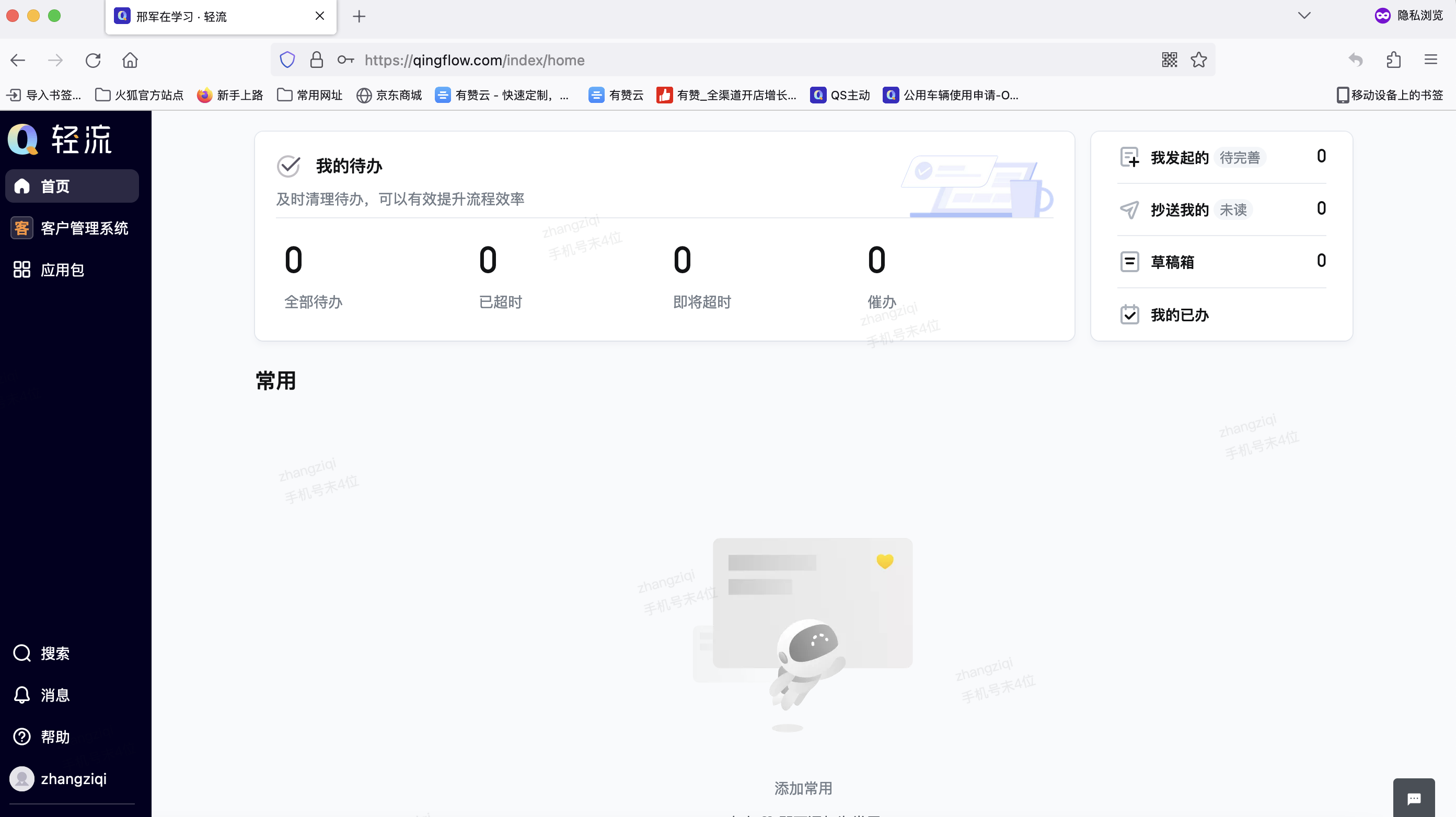Click the shield tracking protection icon
The image size is (1456, 817).
(x=287, y=60)
